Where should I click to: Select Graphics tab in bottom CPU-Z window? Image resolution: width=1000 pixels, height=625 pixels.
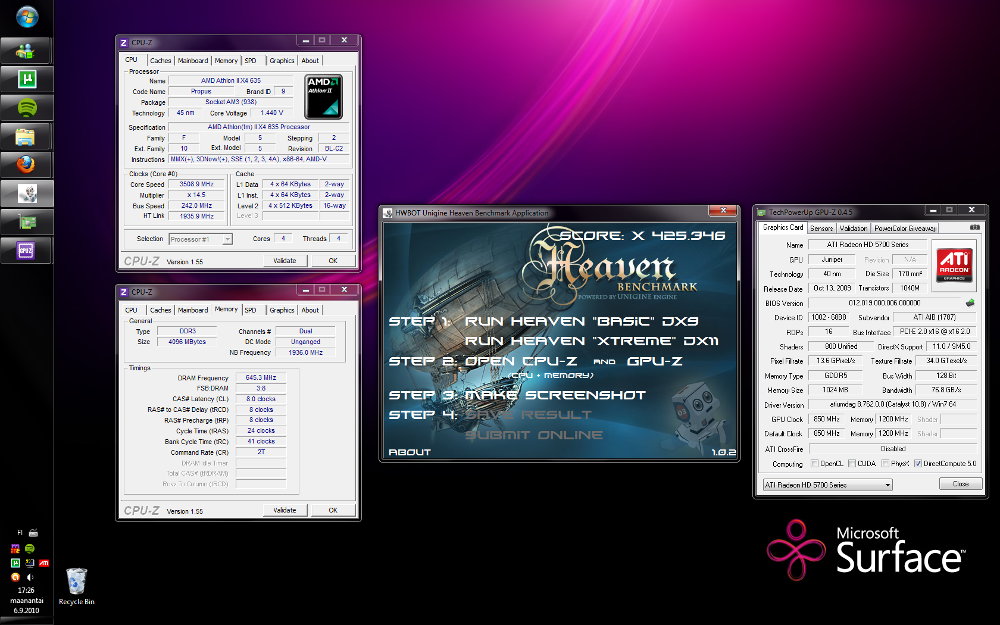[x=281, y=310]
